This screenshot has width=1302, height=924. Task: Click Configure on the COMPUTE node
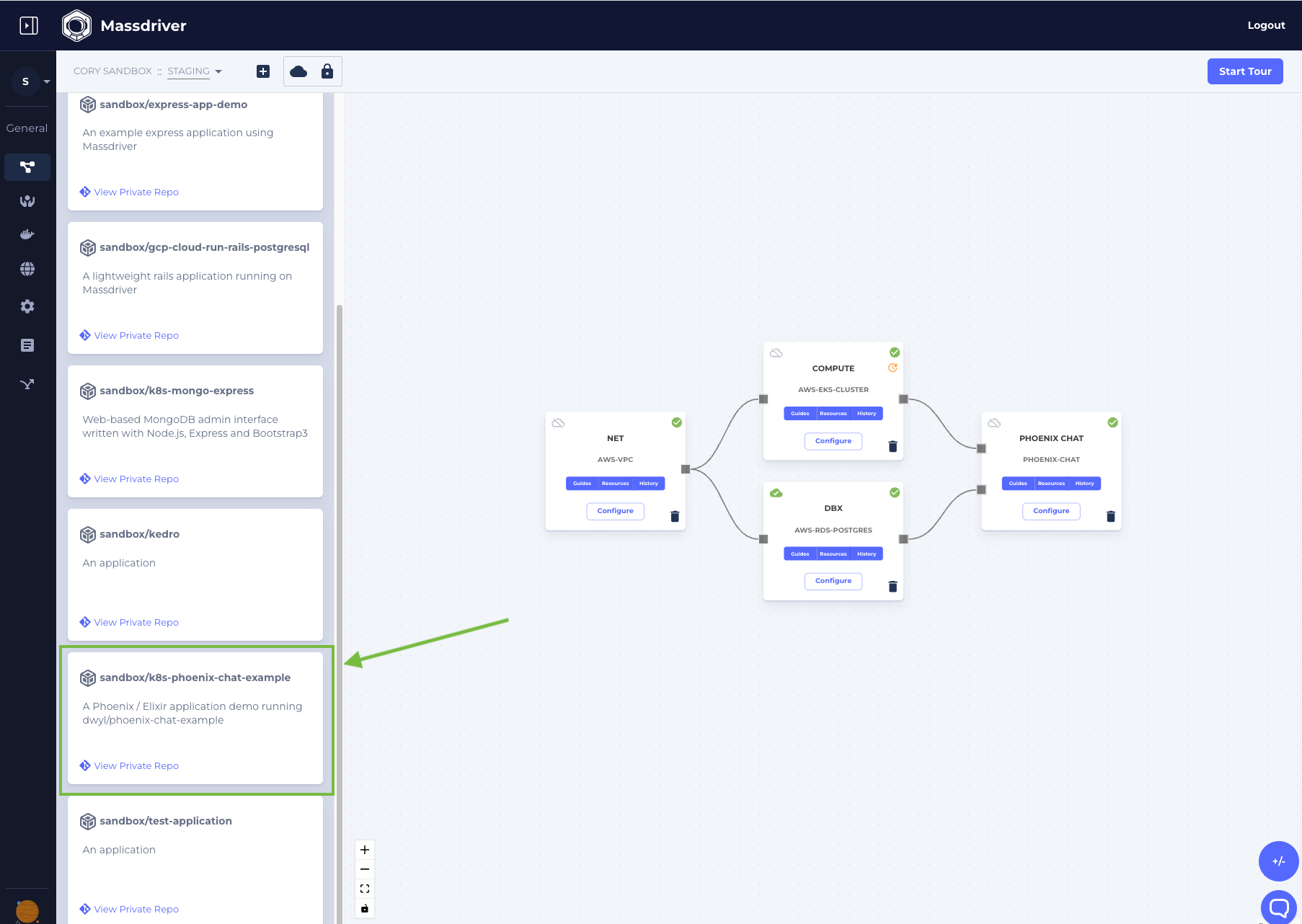[x=833, y=441]
